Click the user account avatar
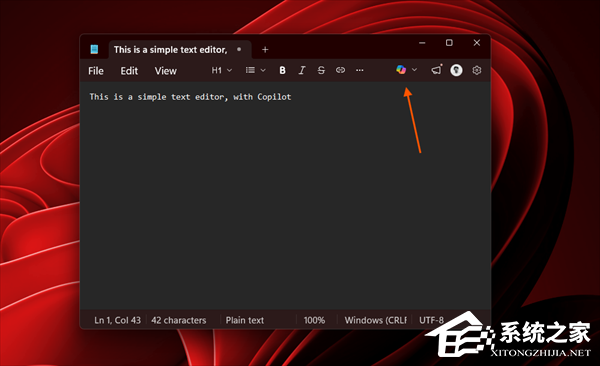The height and width of the screenshot is (366, 600). [456, 70]
